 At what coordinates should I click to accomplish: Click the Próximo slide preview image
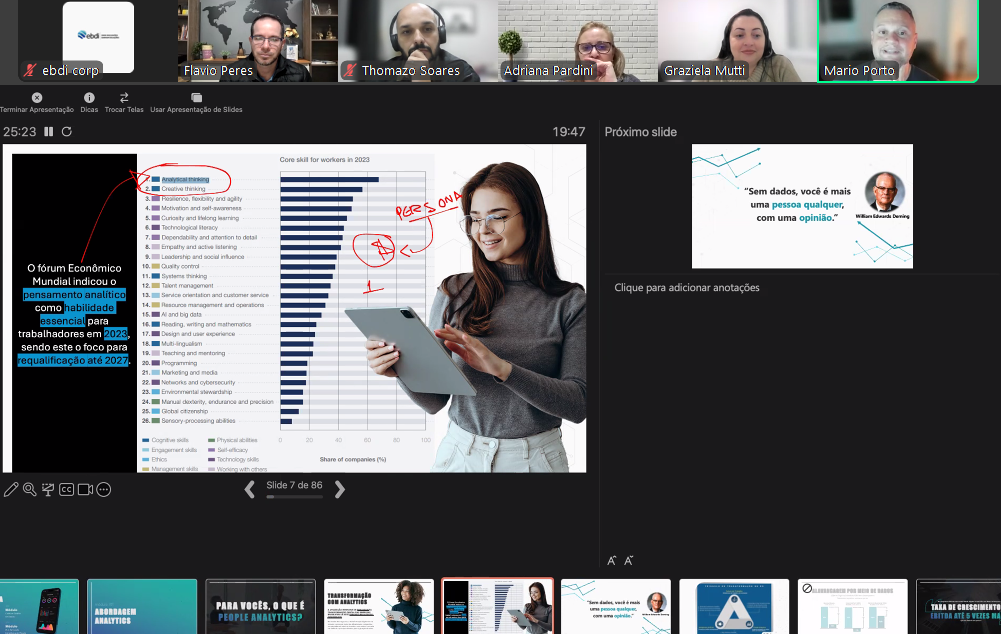pyautogui.click(x=802, y=206)
